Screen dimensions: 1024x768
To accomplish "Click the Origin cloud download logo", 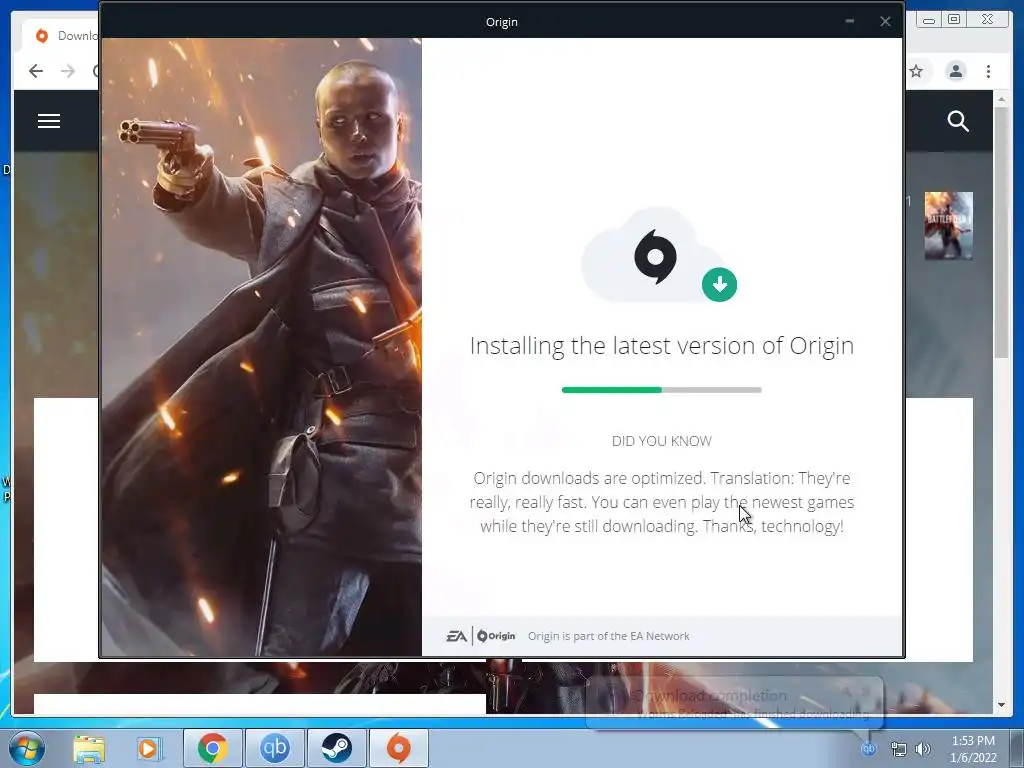I will (x=659, y=256).
